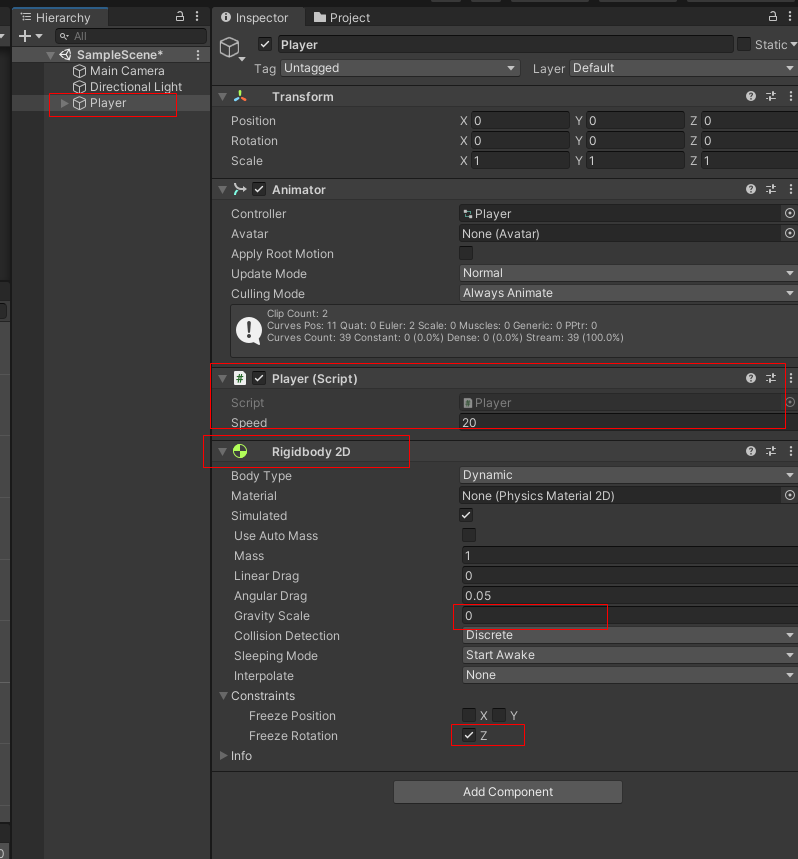Click the Player Script hash icon
Screen dimensions: 798x859
(x=240, y=378)
